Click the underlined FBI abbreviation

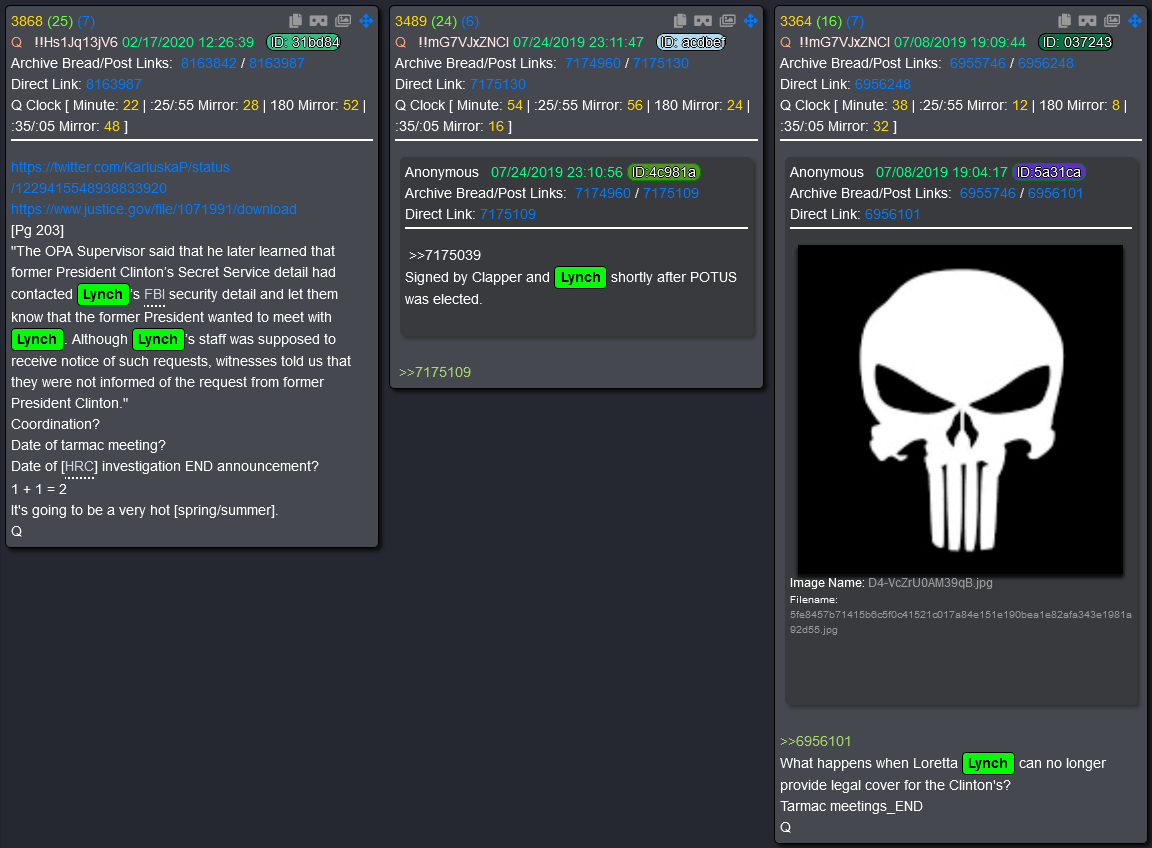pyautogui.click(x=154, y=295)
